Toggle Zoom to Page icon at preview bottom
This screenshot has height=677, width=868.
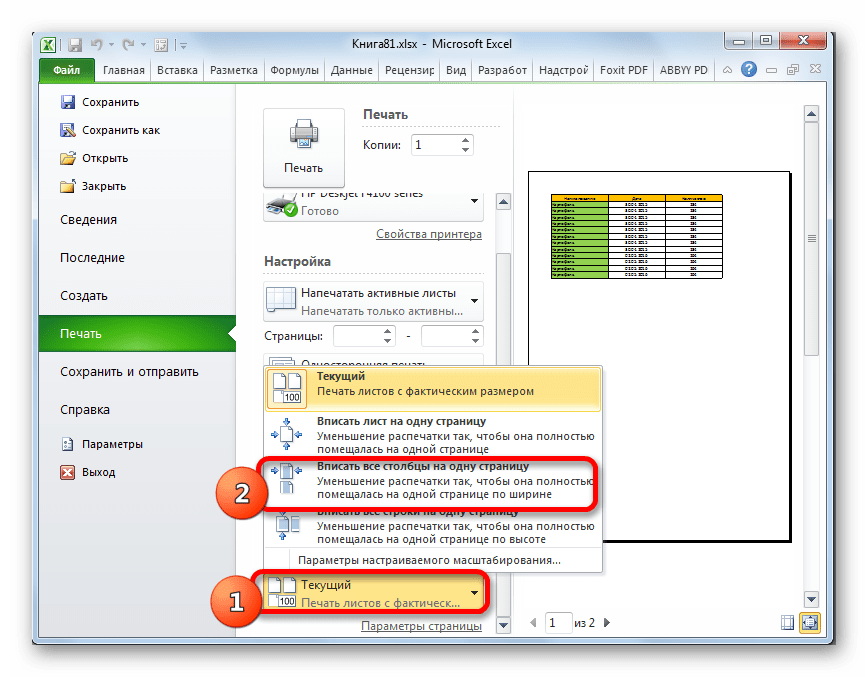click(x=809, y=623)
